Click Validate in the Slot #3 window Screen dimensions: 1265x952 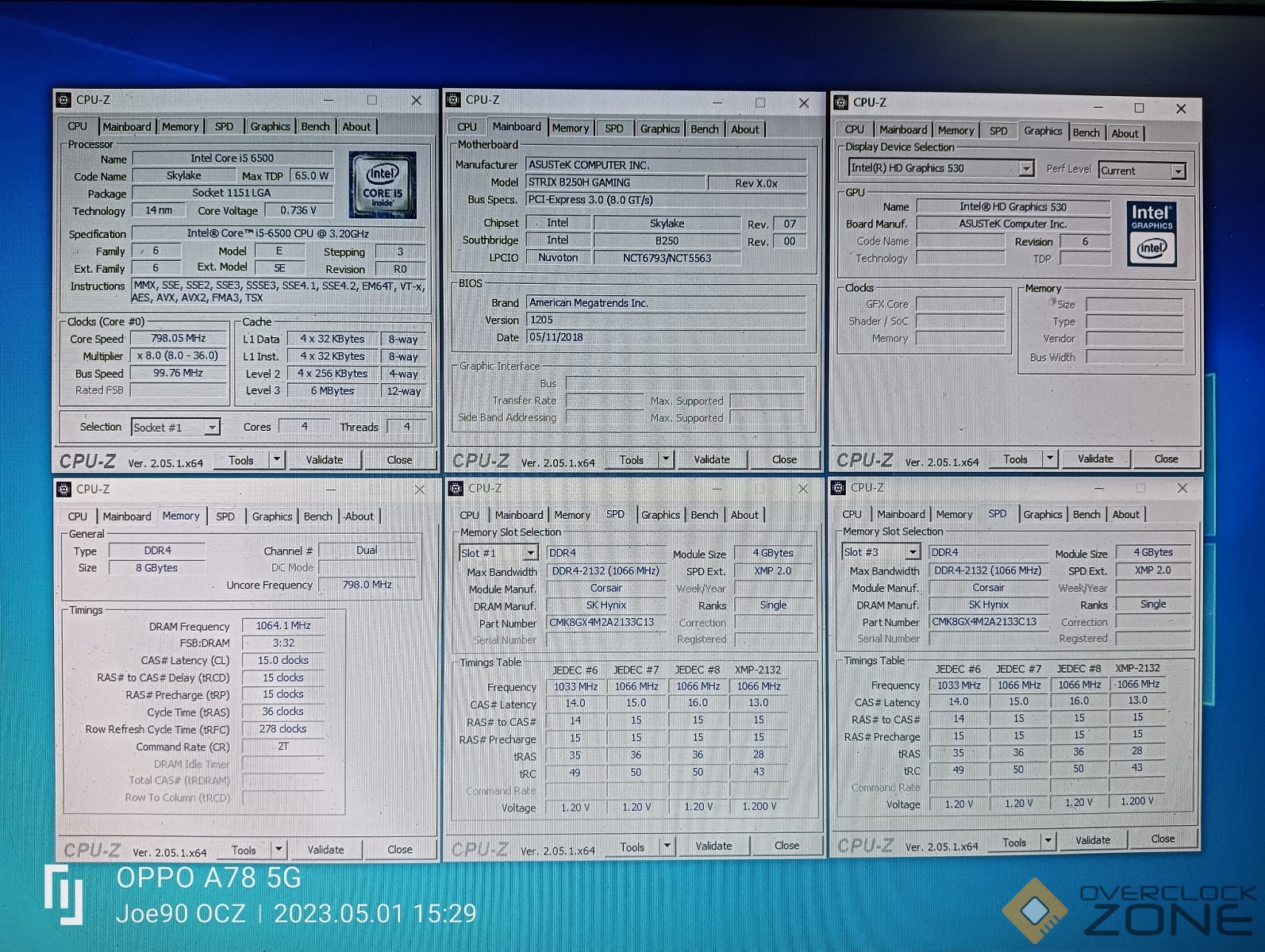pos(1093,840)
